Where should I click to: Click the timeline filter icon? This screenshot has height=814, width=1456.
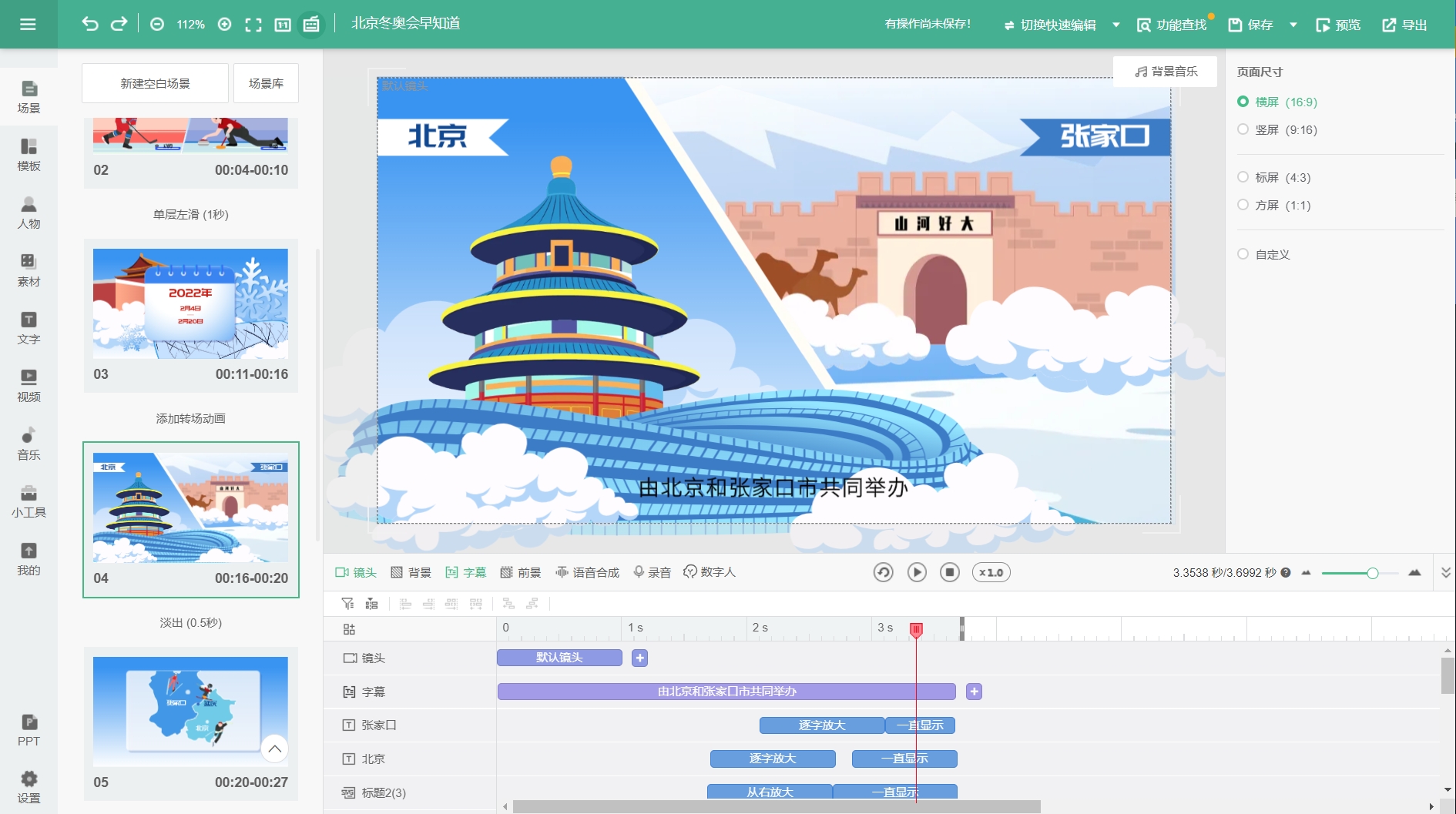tap(347, 604)
